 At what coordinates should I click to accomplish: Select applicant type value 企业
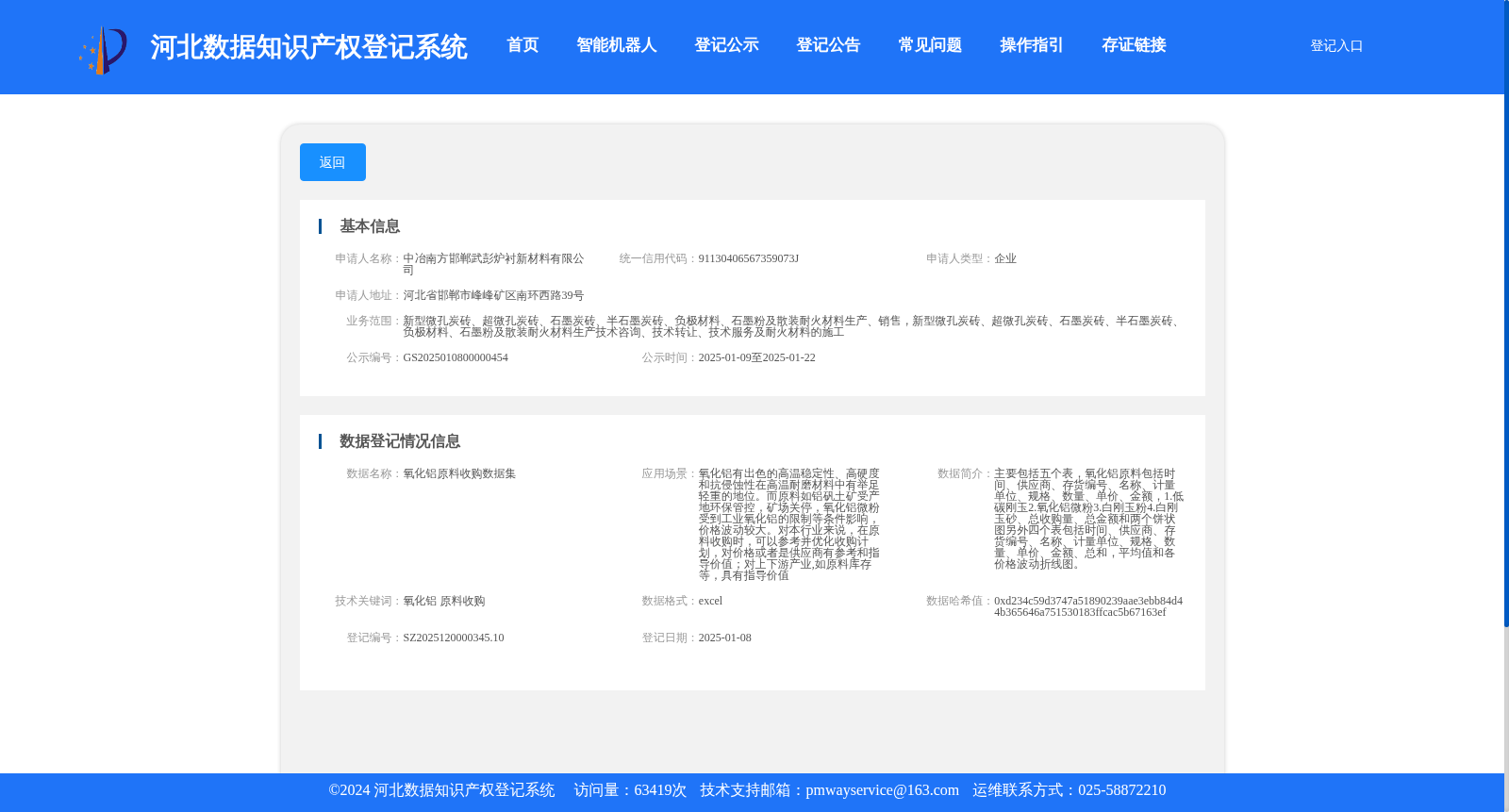tap(1005, 258)
